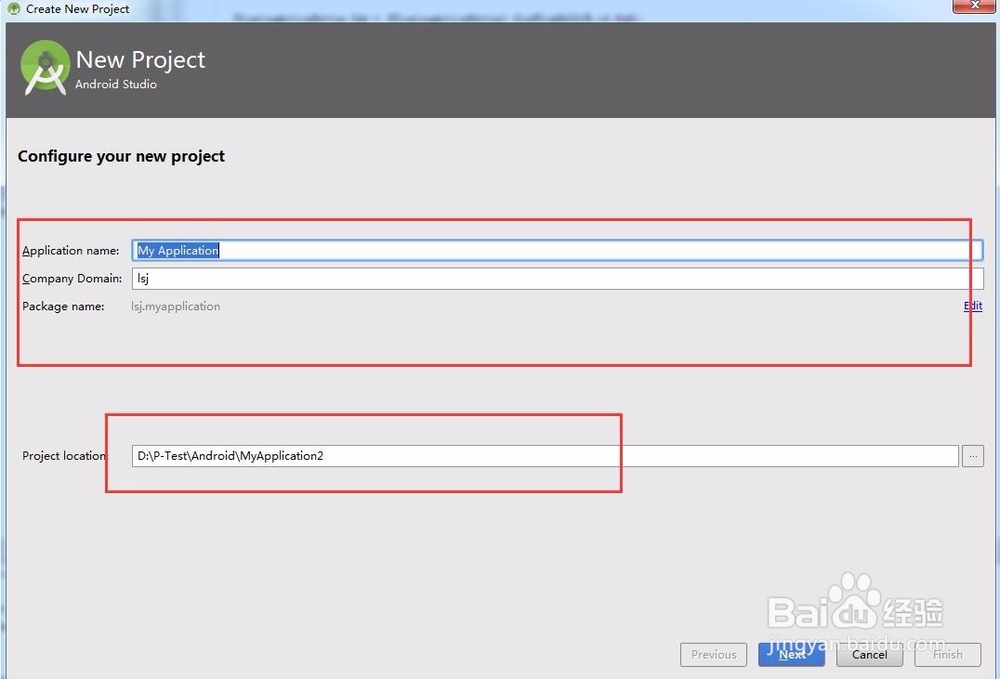
Task: Click the Company Domain label
Action: click(x=72, y=279)
